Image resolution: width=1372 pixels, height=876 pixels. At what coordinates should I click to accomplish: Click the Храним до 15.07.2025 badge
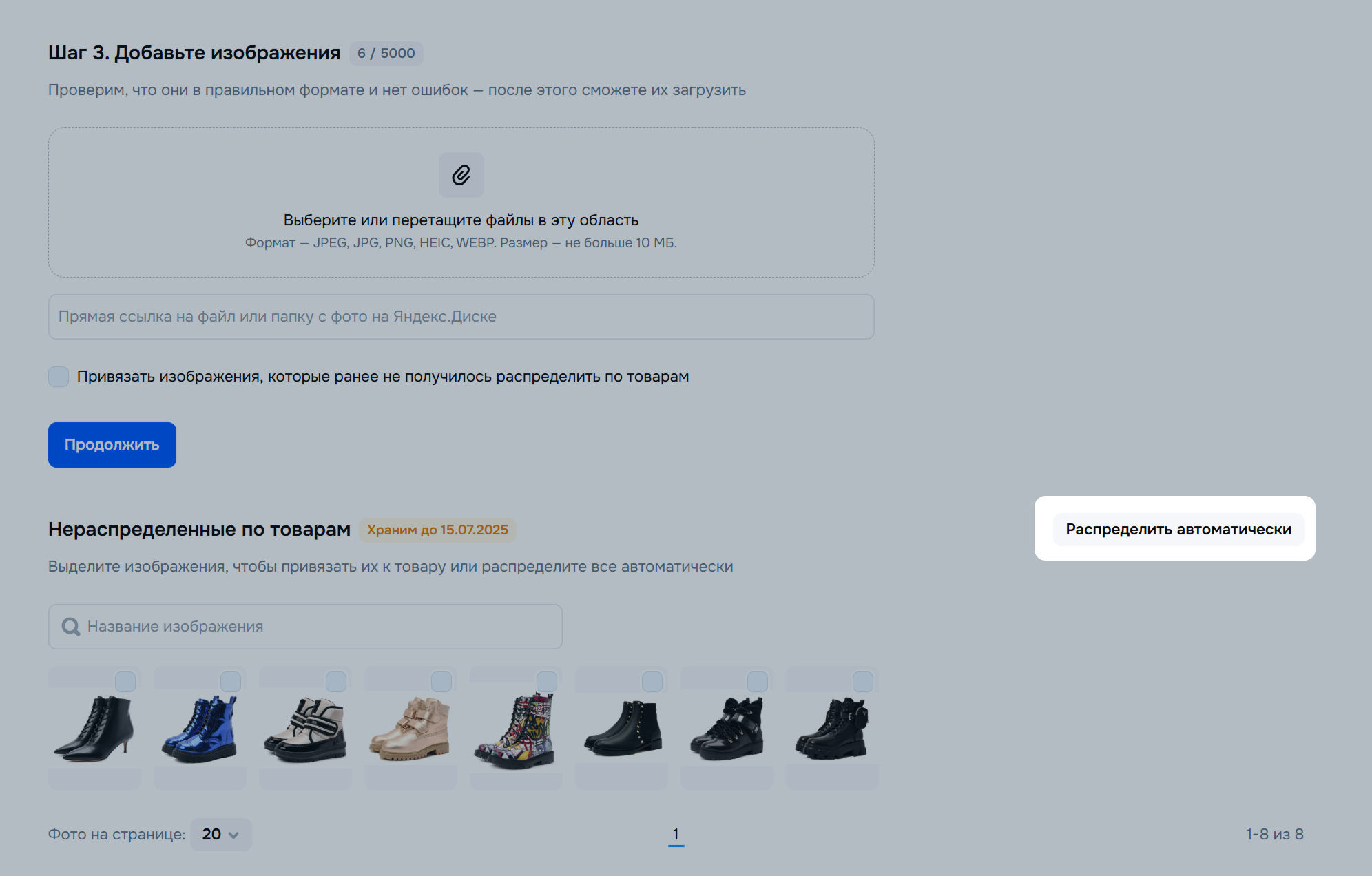[x=437, y=530]
